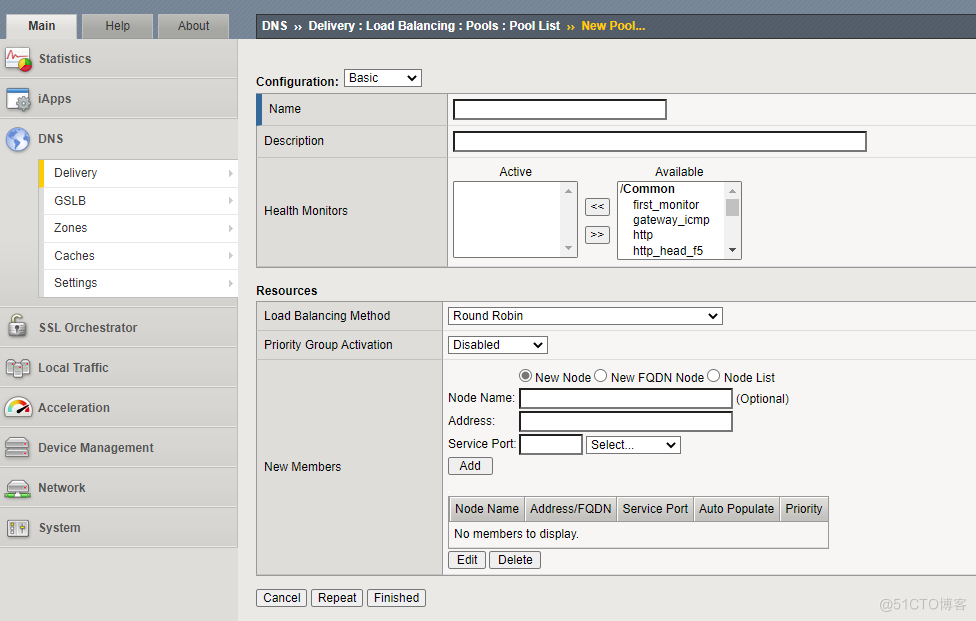Click the Local Traffic icon
Viewport: 976px width, 621px height.
point(18,368)
